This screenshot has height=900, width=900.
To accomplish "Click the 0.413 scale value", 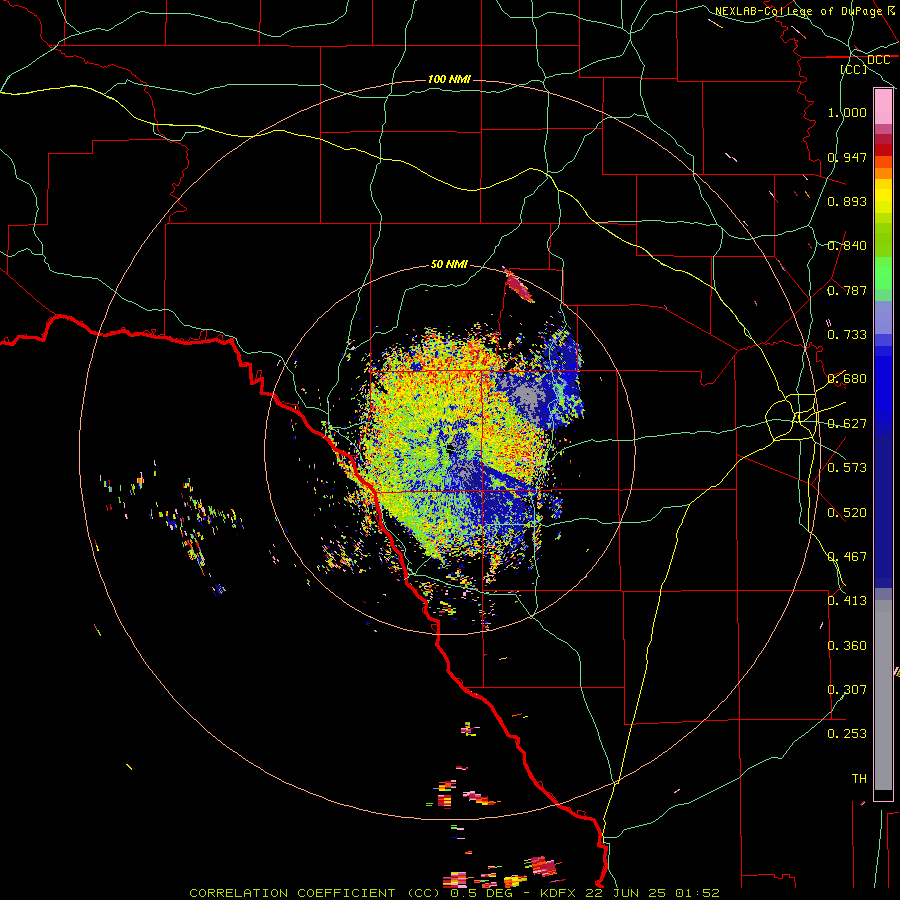I will click(847, 601).
